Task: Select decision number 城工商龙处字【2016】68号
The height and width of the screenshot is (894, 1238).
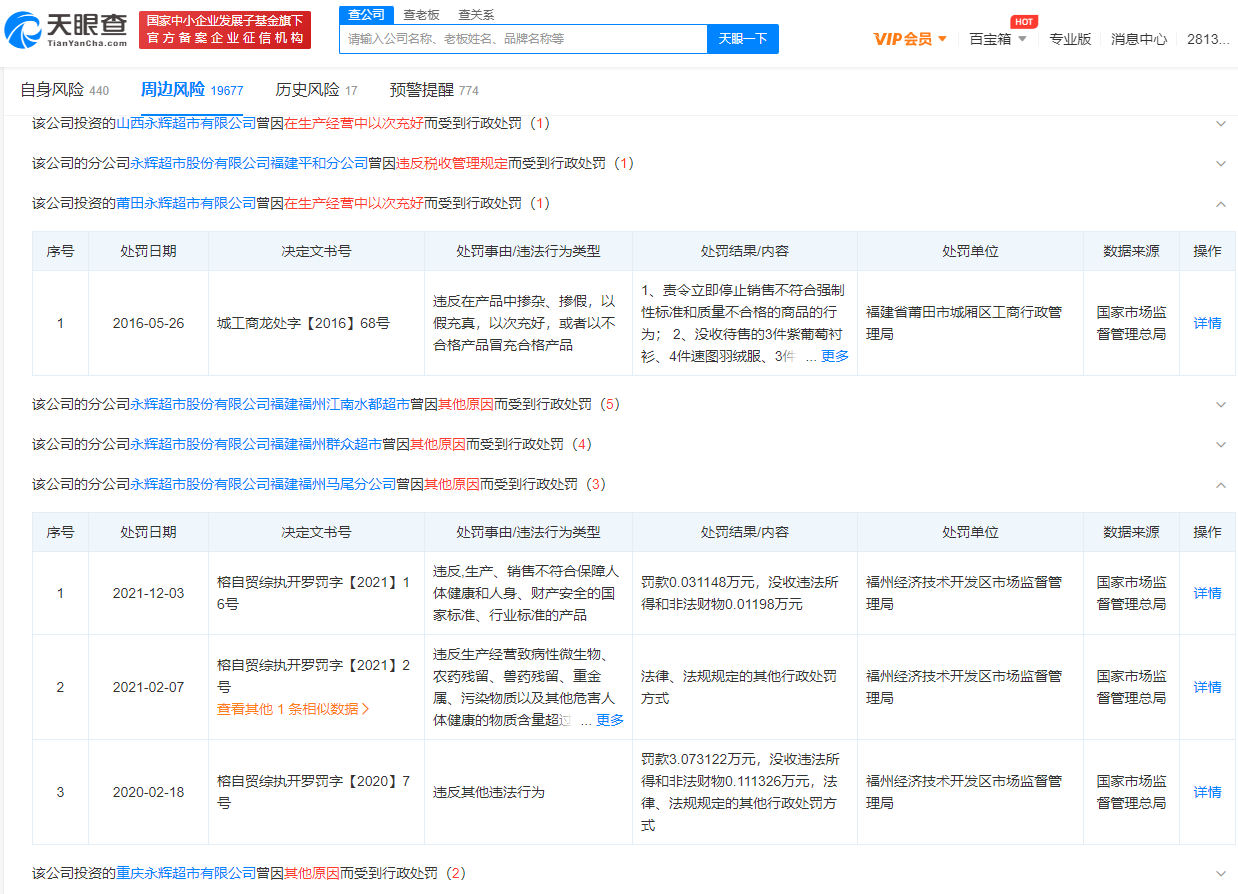Action: (x=303, y=323)
